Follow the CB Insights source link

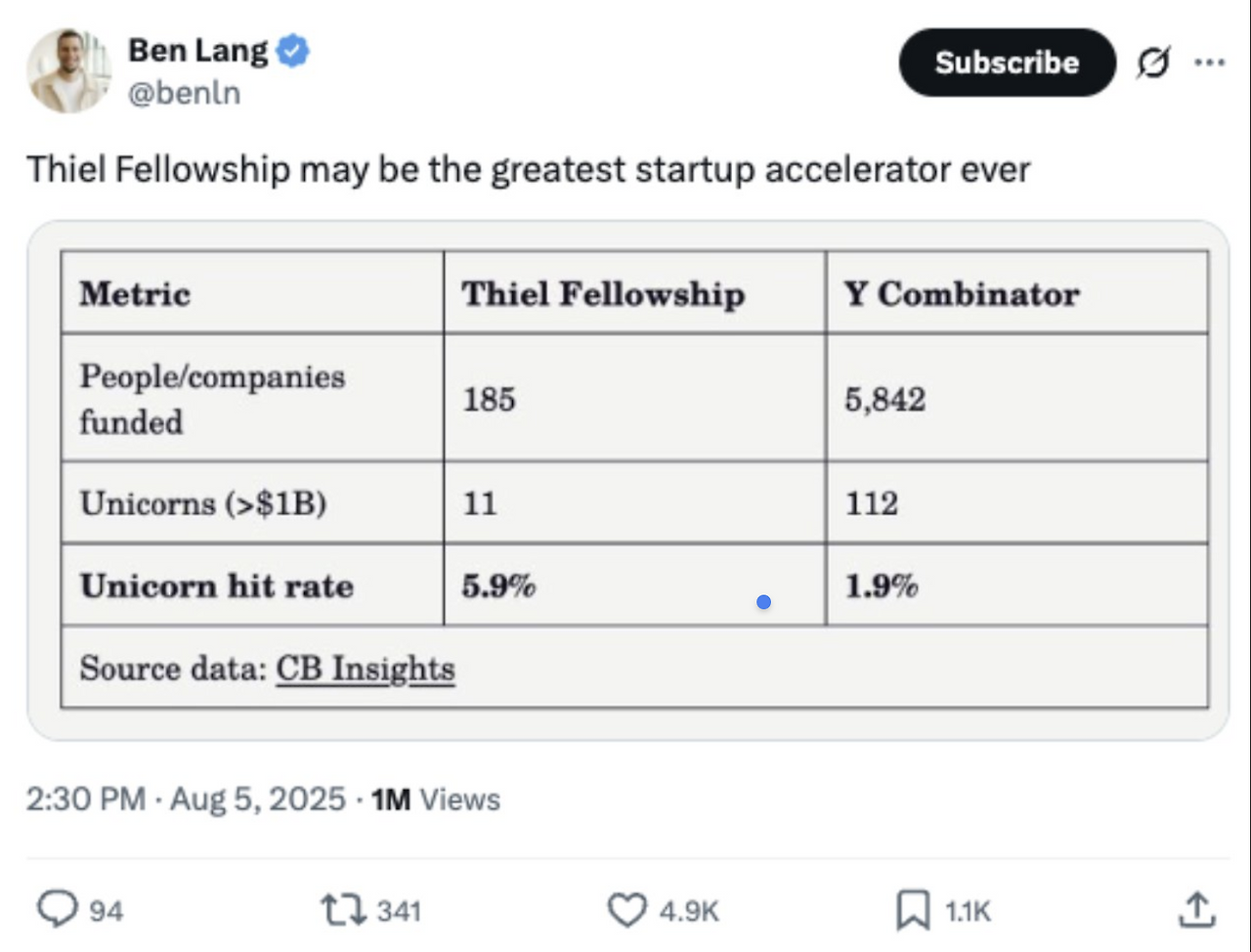click(365, 669)
